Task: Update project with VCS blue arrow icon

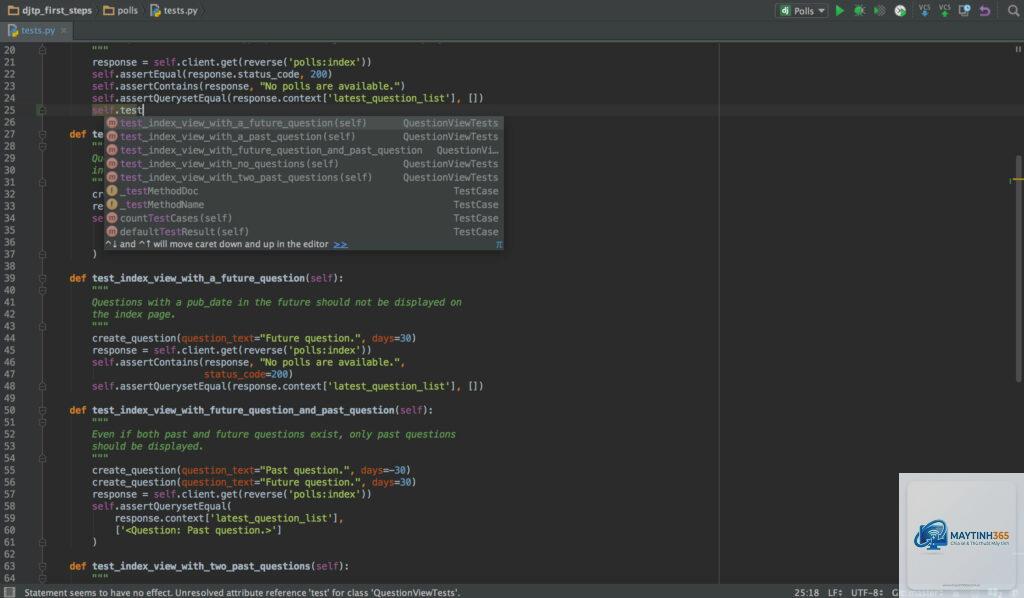Action: (x=924, y=10)
